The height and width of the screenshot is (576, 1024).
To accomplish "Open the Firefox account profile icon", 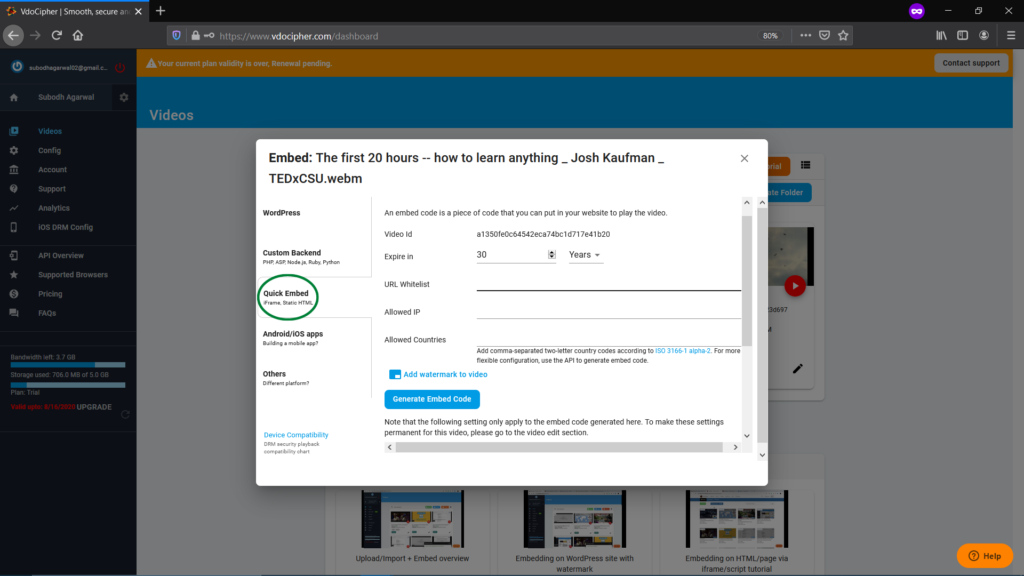I will pyautogui.click(x=984, y=36).
